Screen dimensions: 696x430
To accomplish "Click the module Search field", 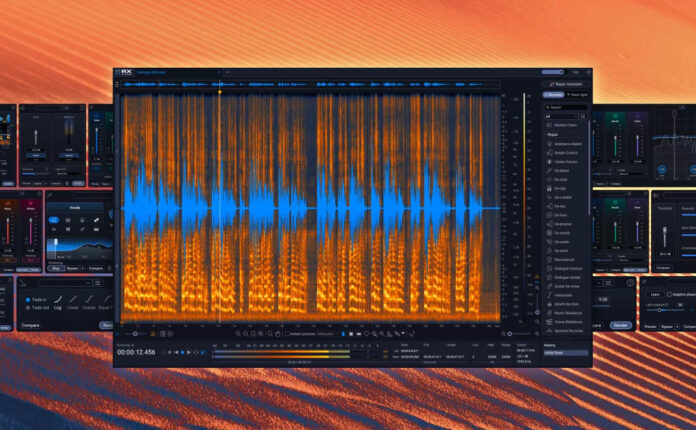I will [566, 107].
